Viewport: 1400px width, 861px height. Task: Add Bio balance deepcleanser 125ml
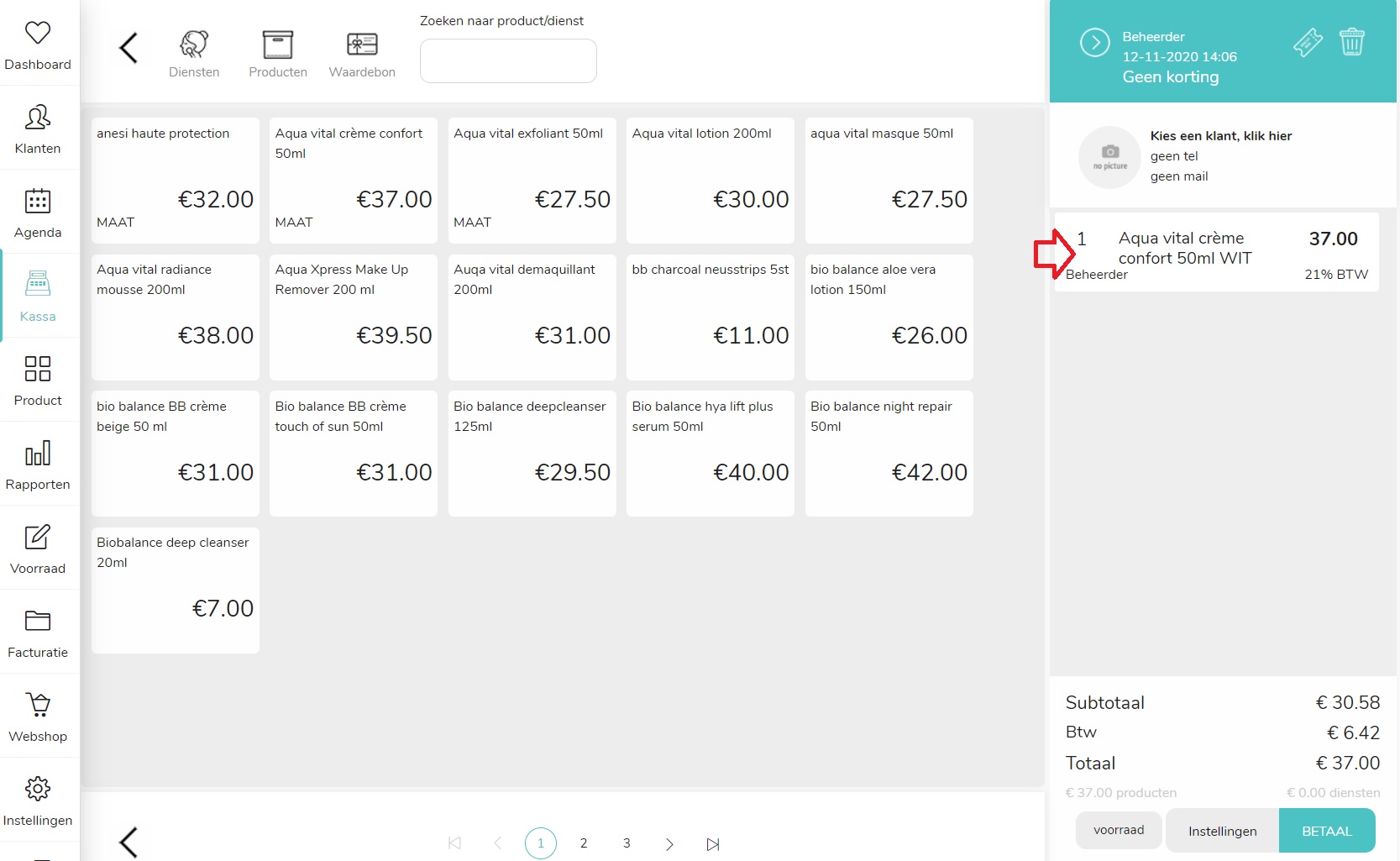pos(532,454)
